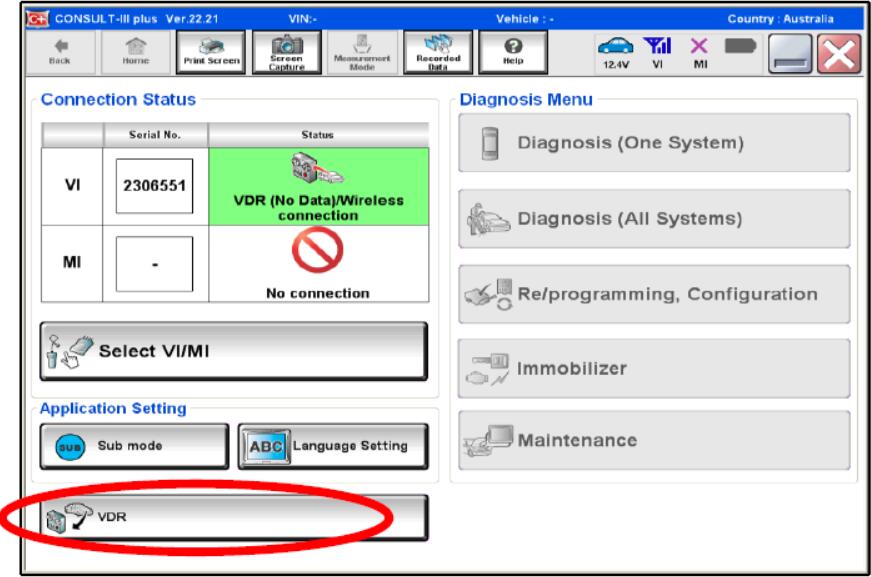Click the CONSULT-III plus logo icon
The height and width of the screenshot is (577, 871).
[38, 18]
